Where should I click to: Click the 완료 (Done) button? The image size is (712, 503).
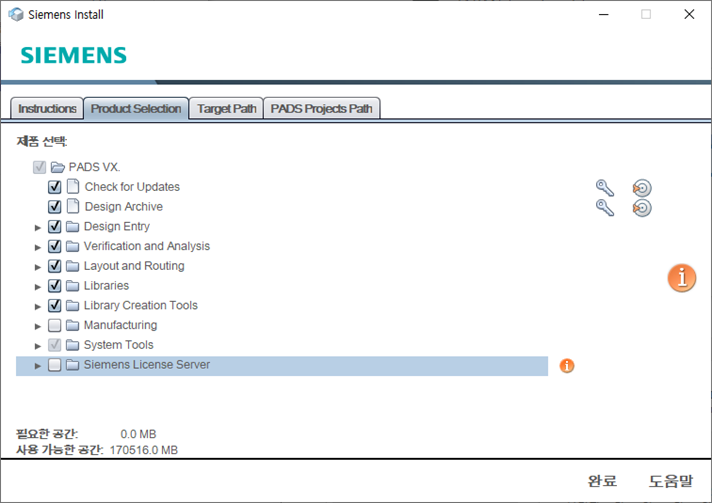coord(602,481)
